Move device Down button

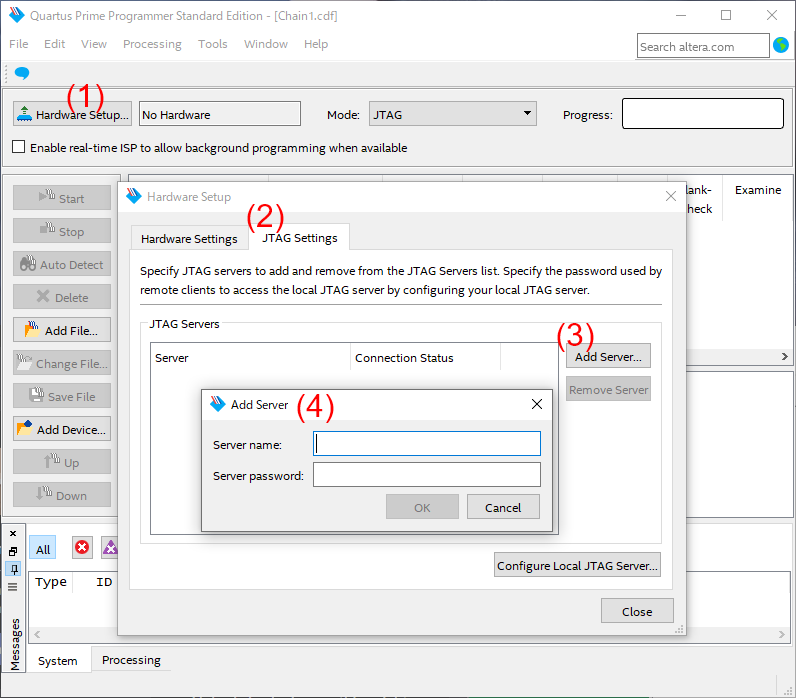pyautogui.click(x=62, y=495)
